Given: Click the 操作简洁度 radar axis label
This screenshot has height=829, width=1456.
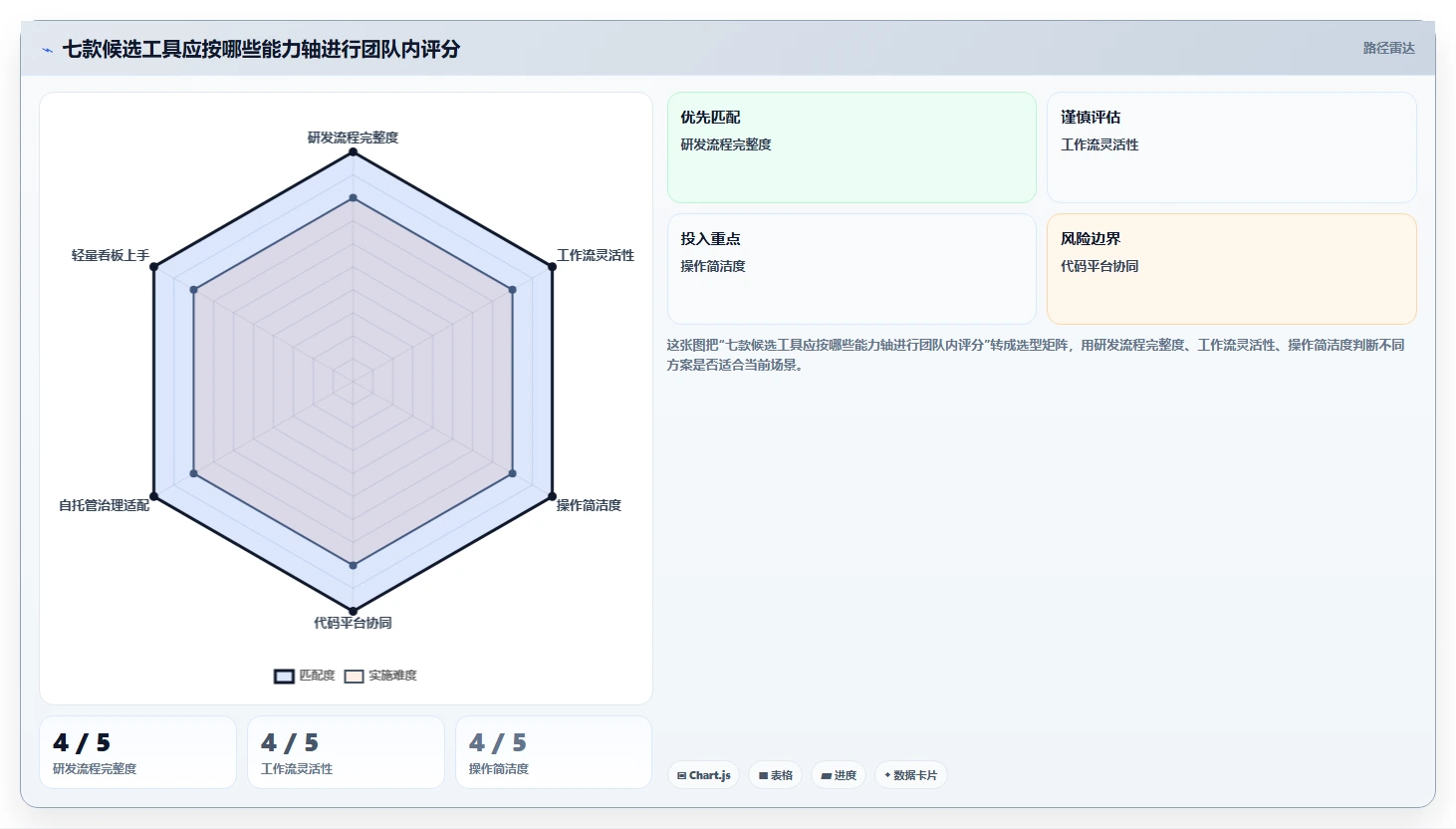Looking at the screenshot, I should pos(589,505).
